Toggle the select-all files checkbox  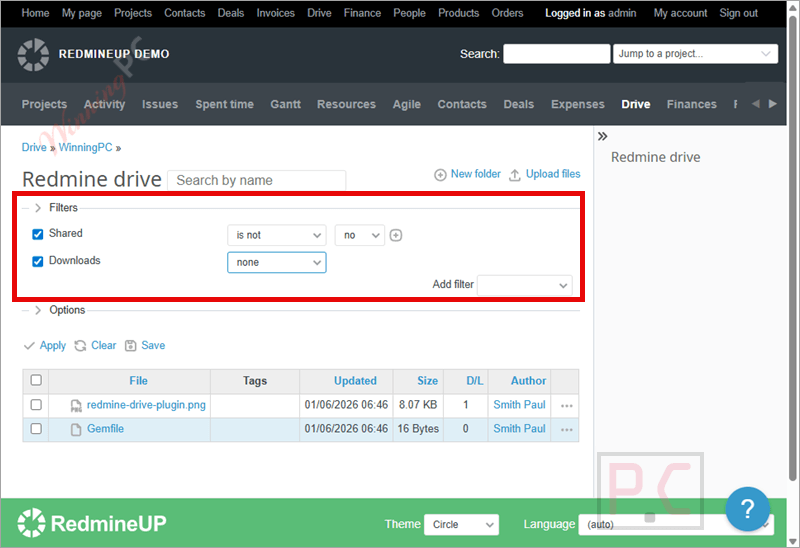click(36, 380)
